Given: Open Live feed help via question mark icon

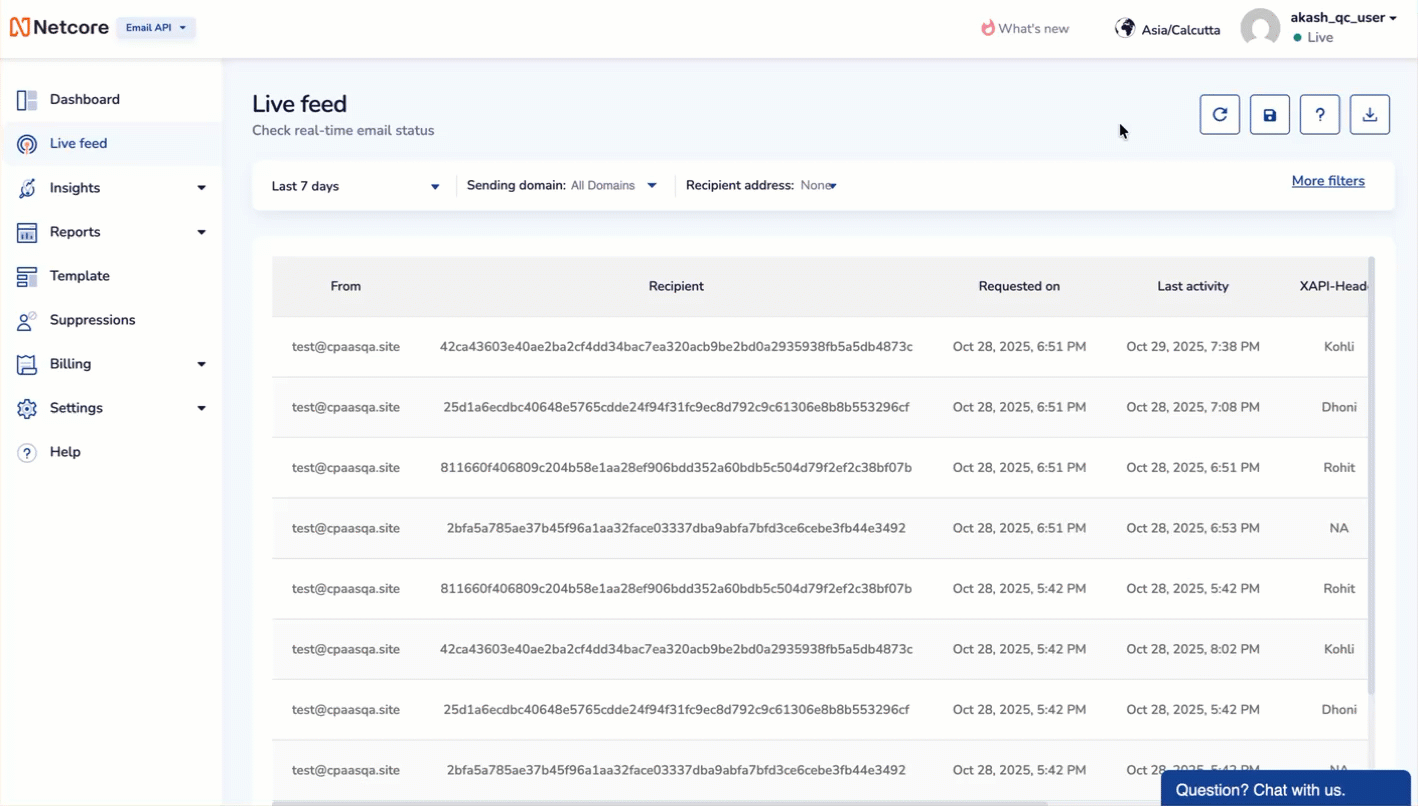Looking at the screenshot, I should click(1319, 114).
